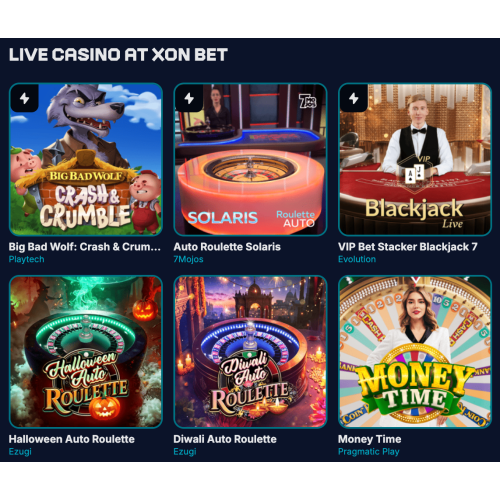
Task: Click lightning badge on Big Bad Wolf tile
Action: click(x=24, y=98)
